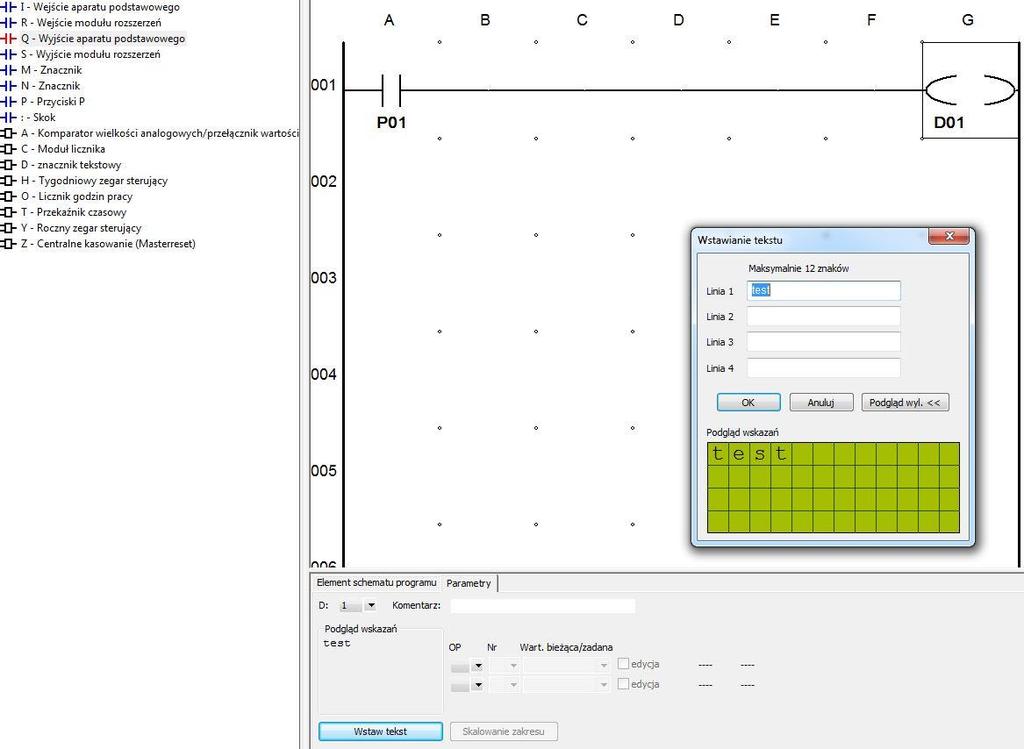Click column header D
Viewport: 1024px width, 749px height.
(x=679, y=20)
